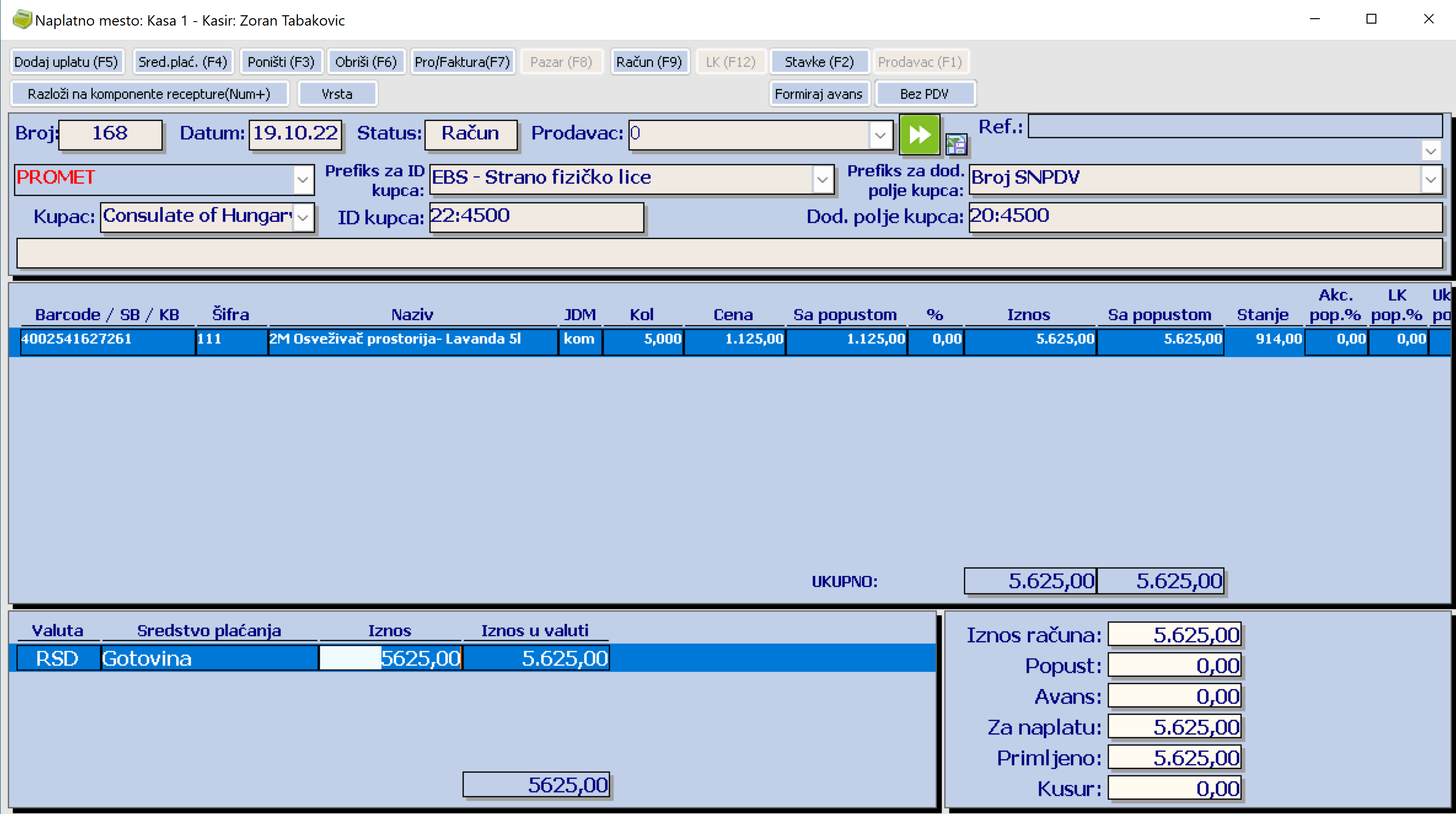
Task: Click the green fast-forward arrow icon
Action: pyautogui.click(x=919, y=135)
